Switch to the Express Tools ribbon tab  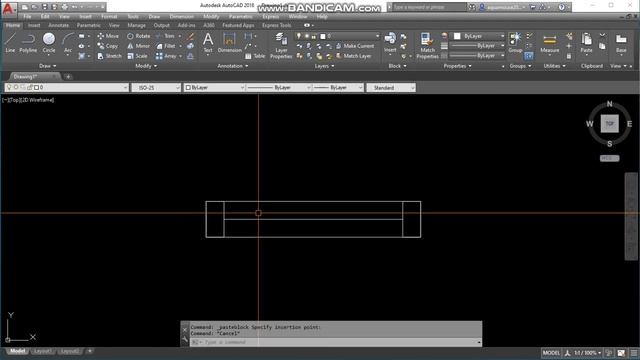(x=276, y=25)
